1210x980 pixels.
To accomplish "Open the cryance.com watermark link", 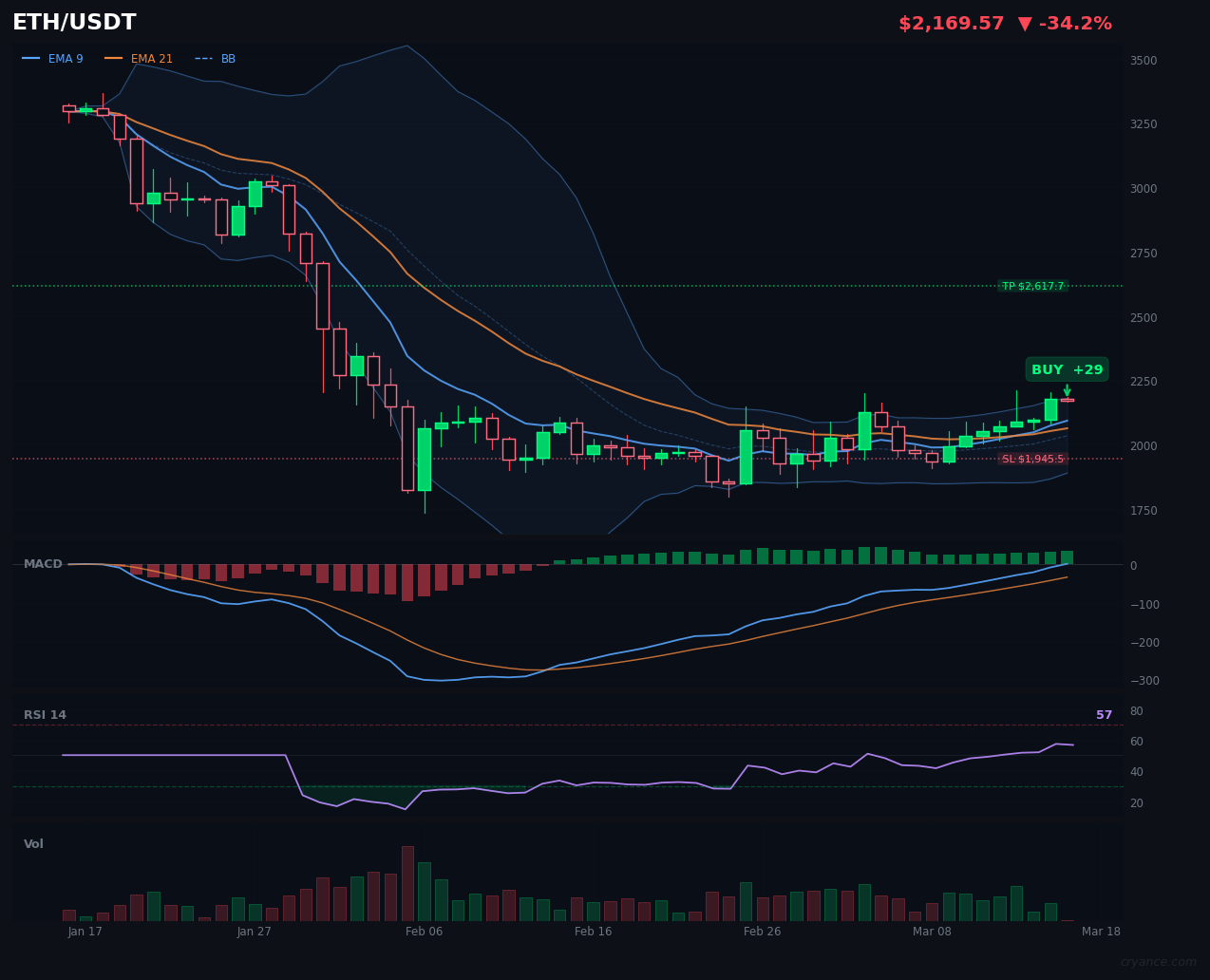I will [1158, 961].
